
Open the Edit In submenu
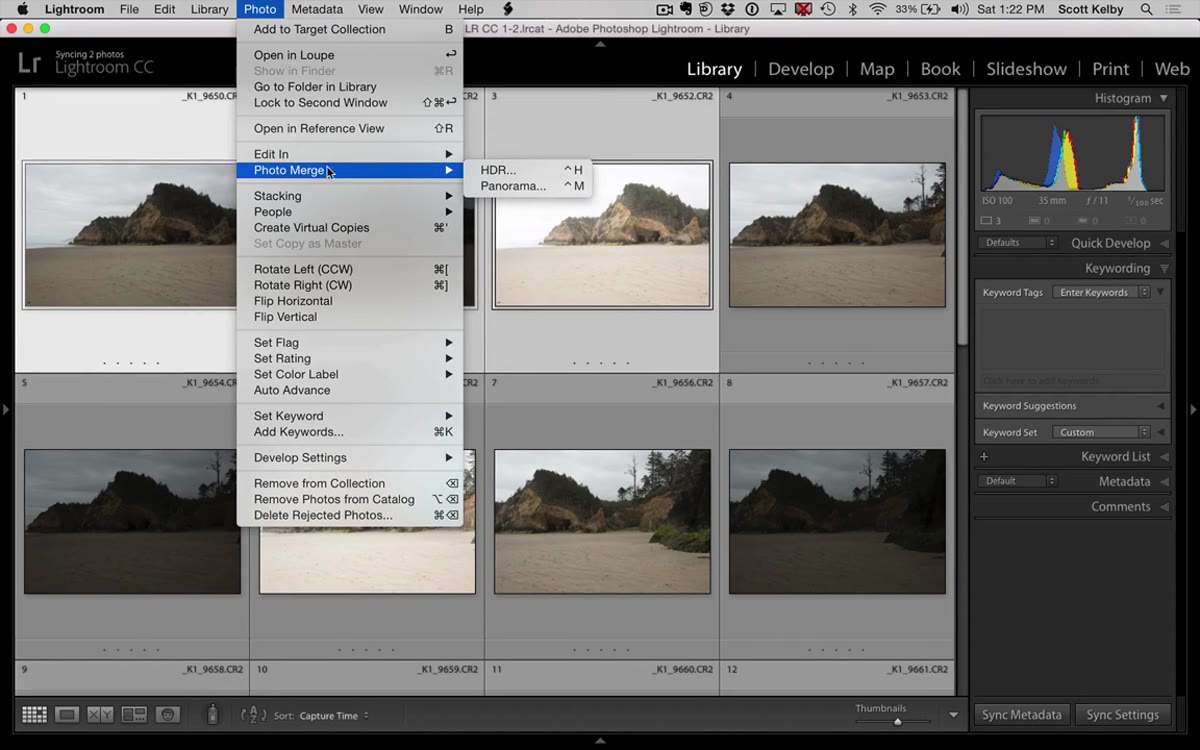tap(350, 154)
